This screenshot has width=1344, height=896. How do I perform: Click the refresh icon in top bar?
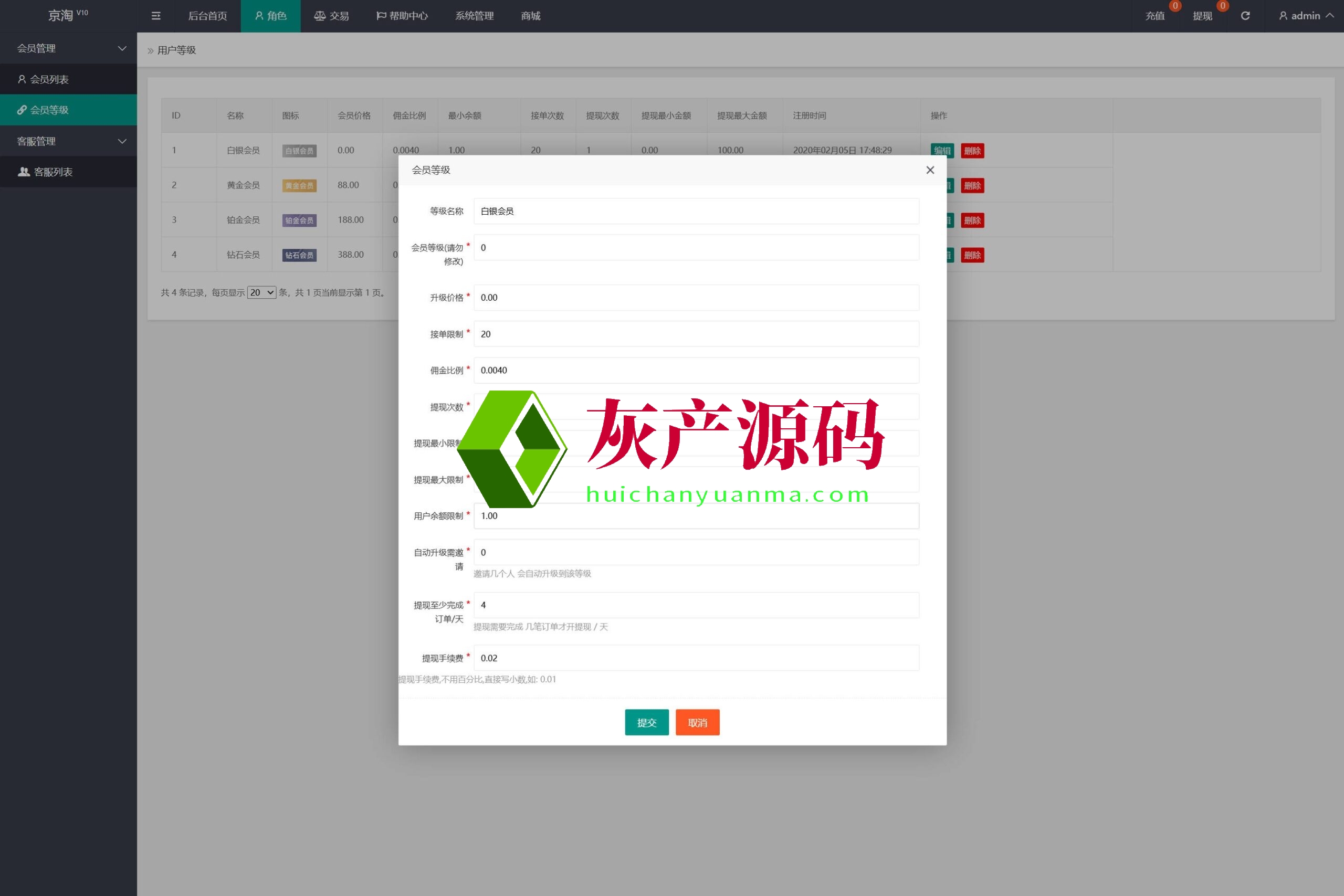click(1245, 16)
